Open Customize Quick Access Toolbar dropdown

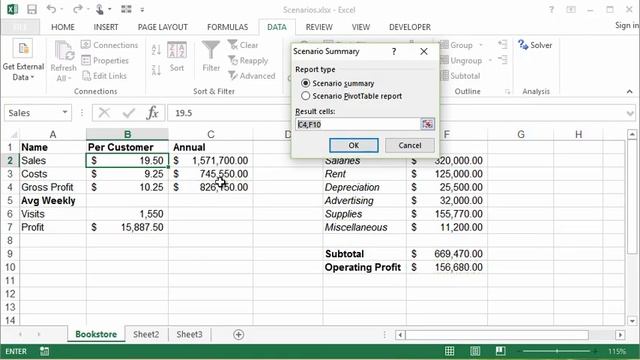pos(142,9)
